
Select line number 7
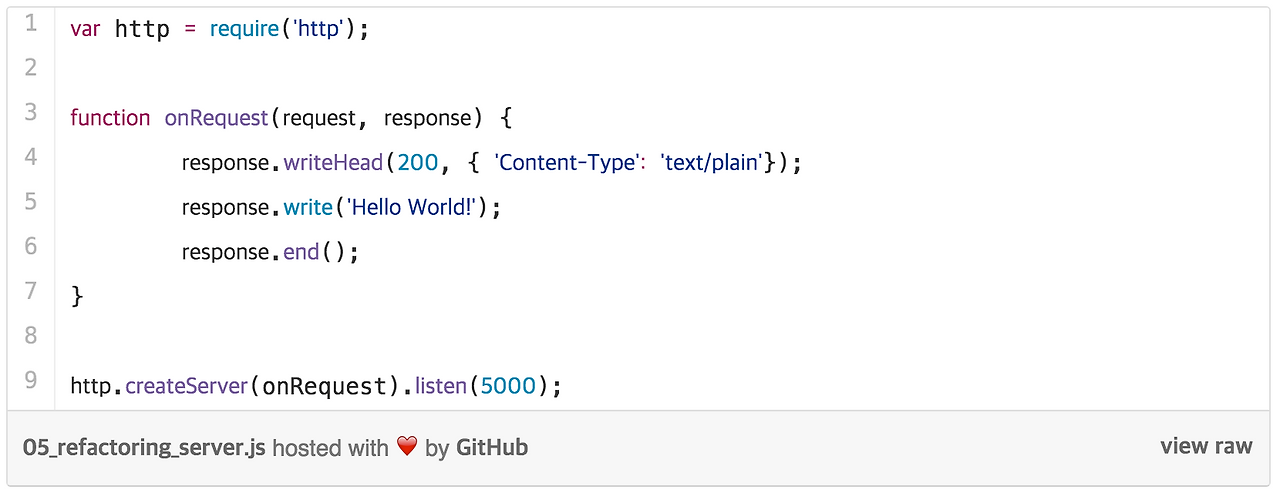tap(31, 290)
